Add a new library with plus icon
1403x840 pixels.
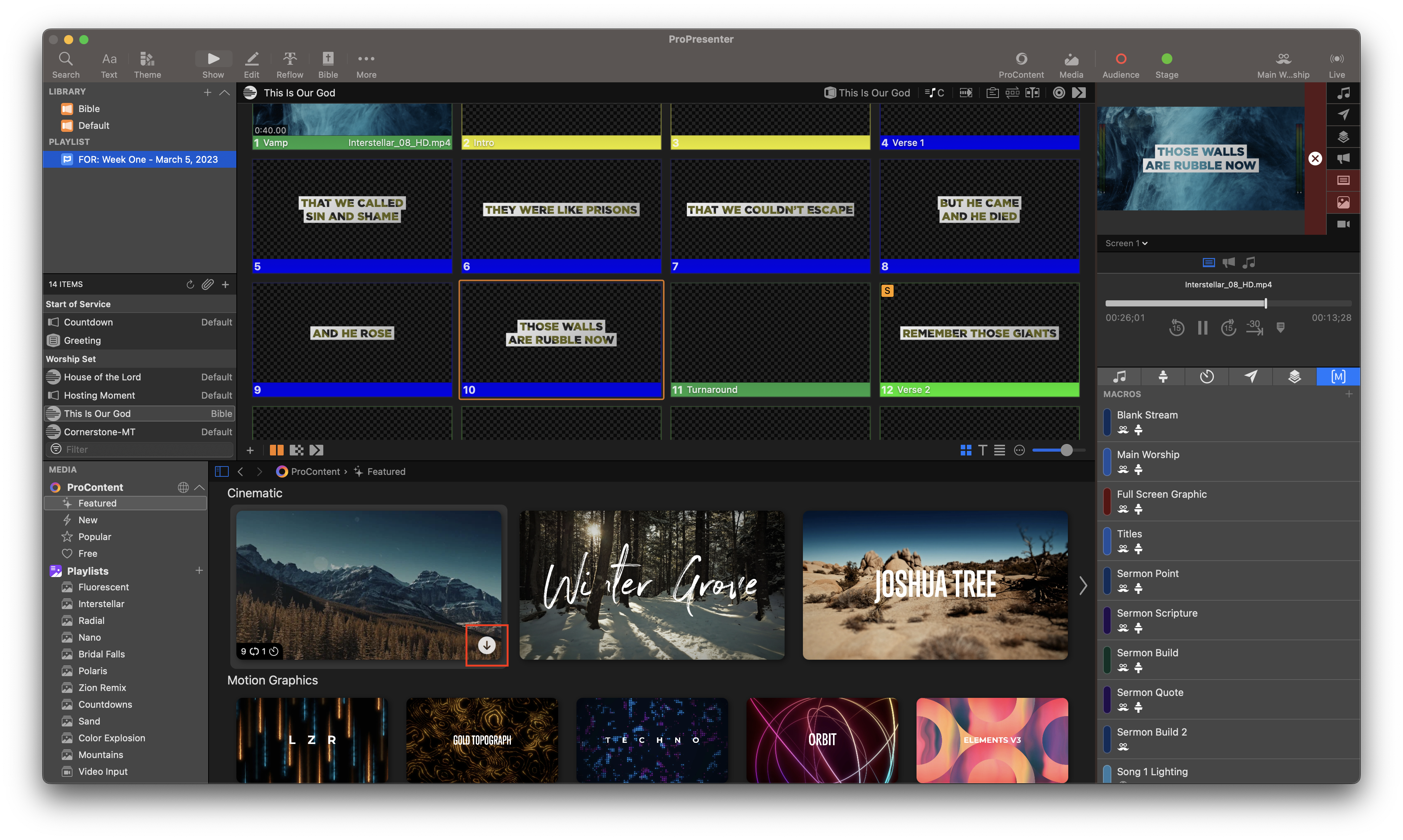[x=207, y=92]
